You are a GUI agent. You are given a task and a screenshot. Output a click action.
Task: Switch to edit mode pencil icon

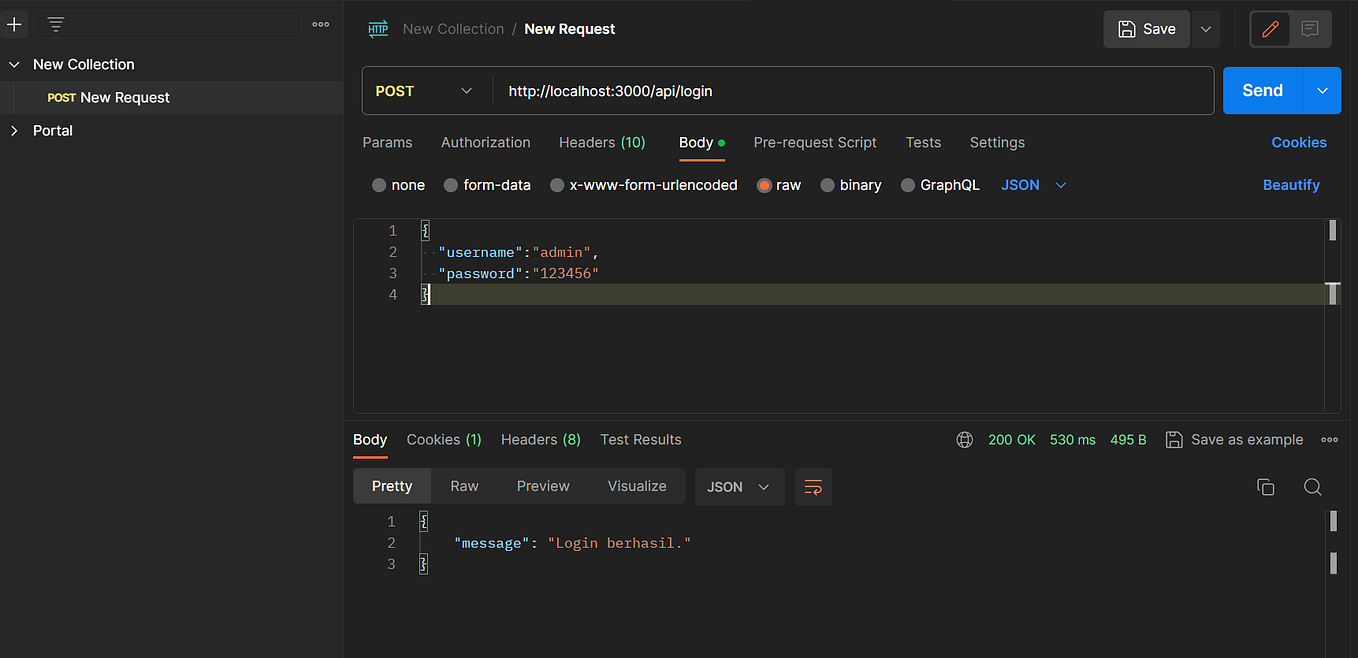pyautogui.click(x=1270, y=29)
